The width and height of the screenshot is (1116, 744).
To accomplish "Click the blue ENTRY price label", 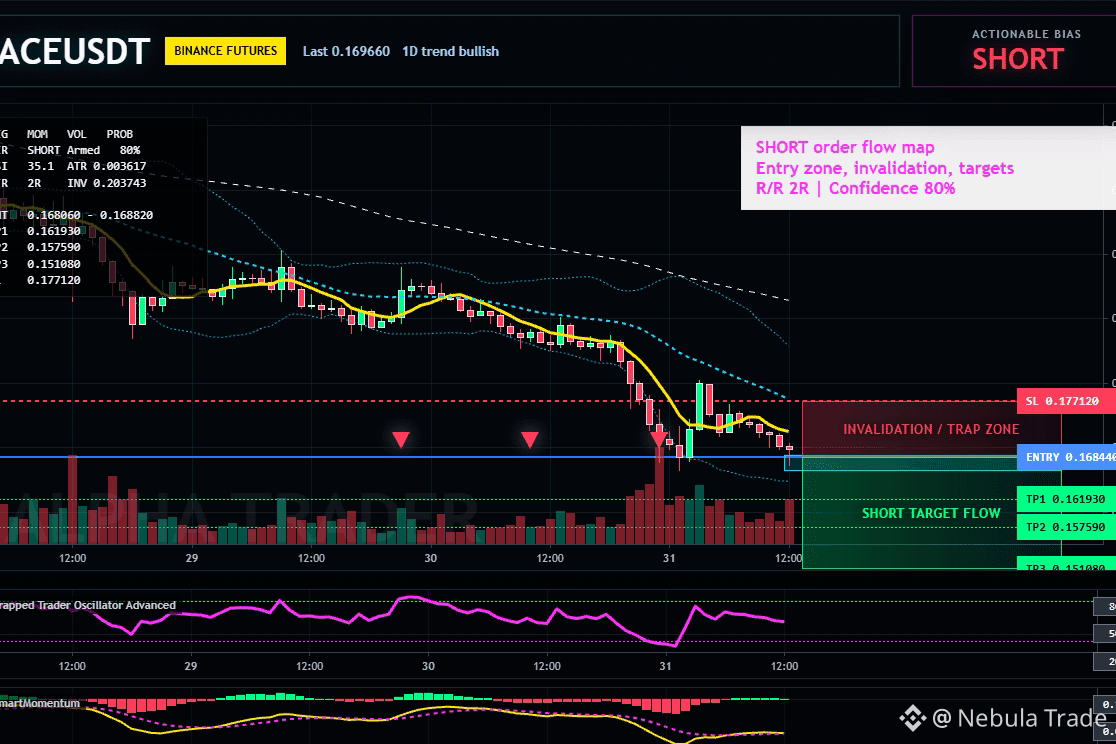I will click(1066, 457).
